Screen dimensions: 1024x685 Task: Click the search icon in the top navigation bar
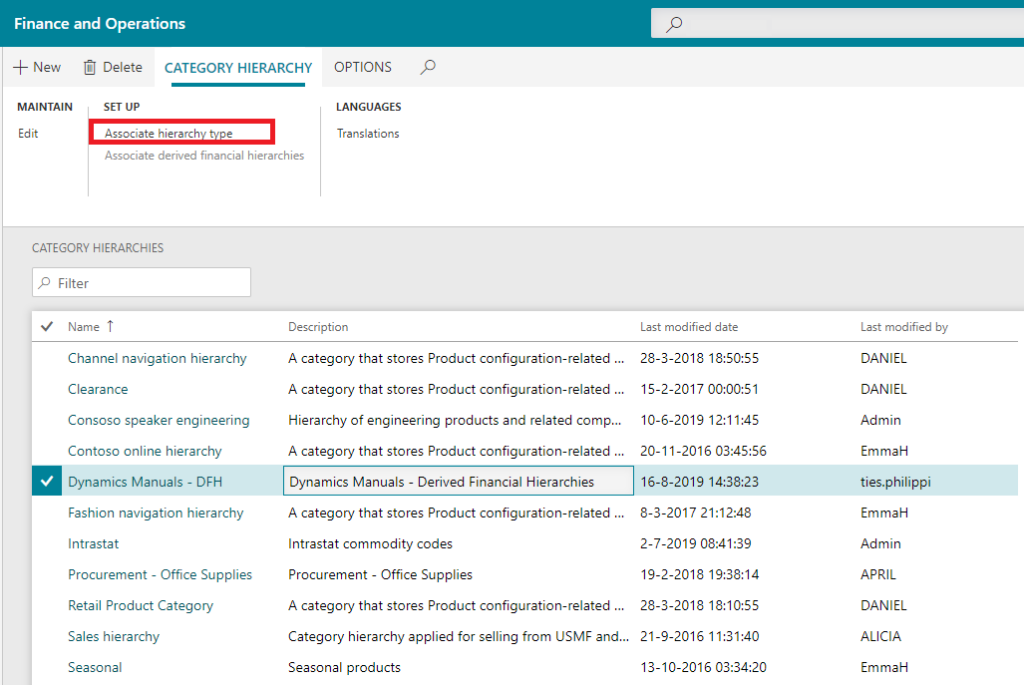click(x=674, y=22)
